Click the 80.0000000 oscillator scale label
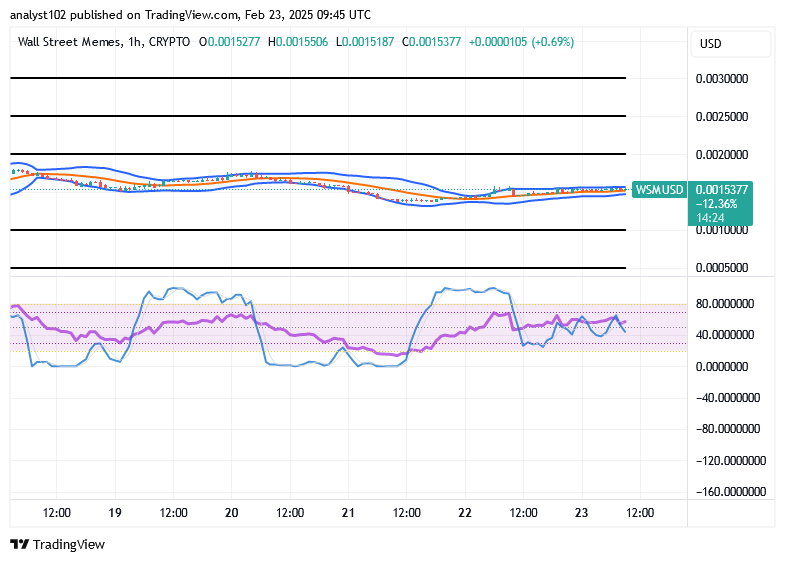 [x=725, y=304]
